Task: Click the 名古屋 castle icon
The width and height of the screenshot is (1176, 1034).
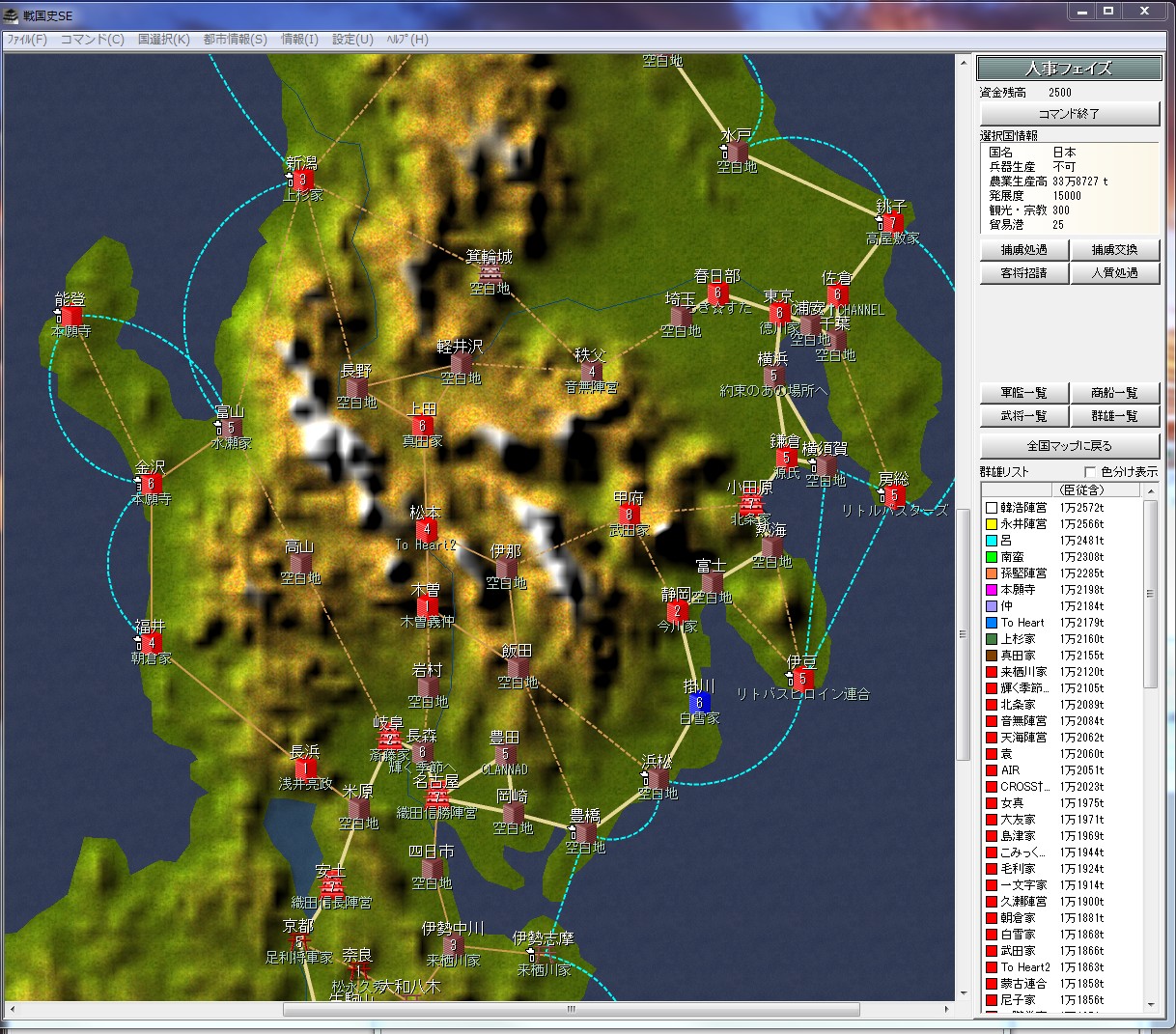Action: (437, 796)
